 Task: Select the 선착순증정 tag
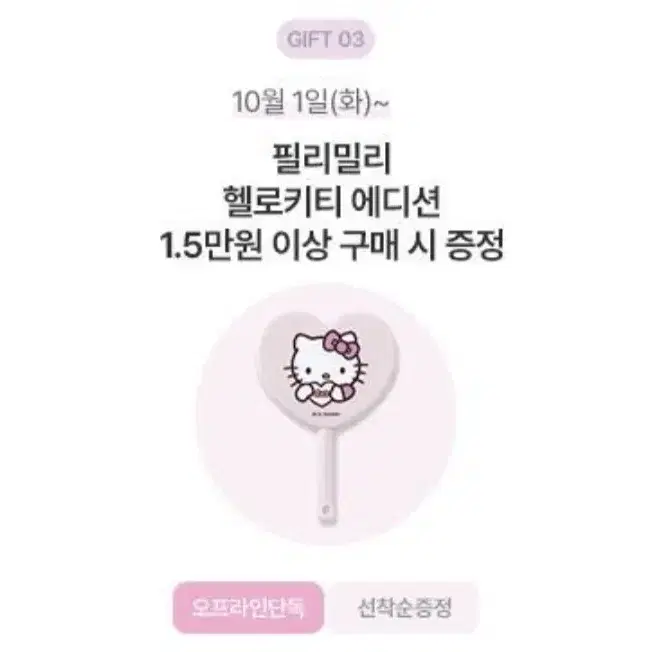[x=404, y=607]
